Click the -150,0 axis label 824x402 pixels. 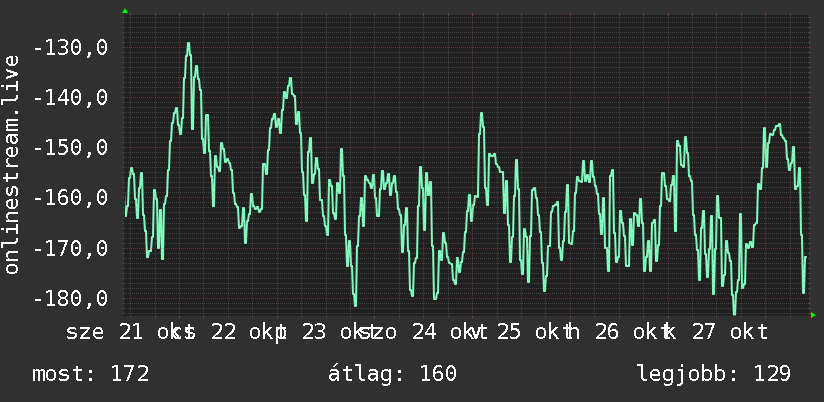pyautogui.click(x=70, y=148)
